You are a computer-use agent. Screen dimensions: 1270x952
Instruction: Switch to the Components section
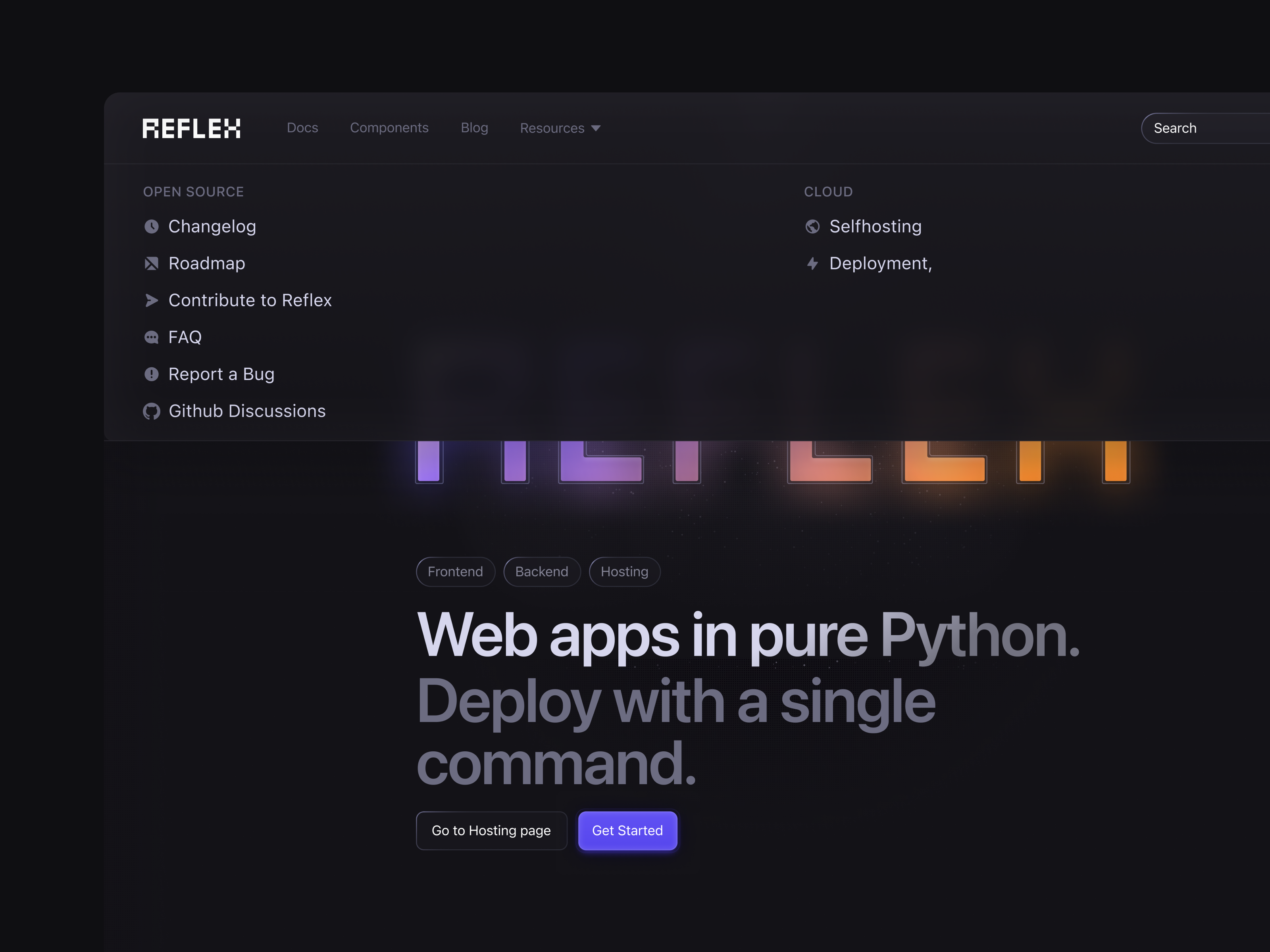[389, 128]
